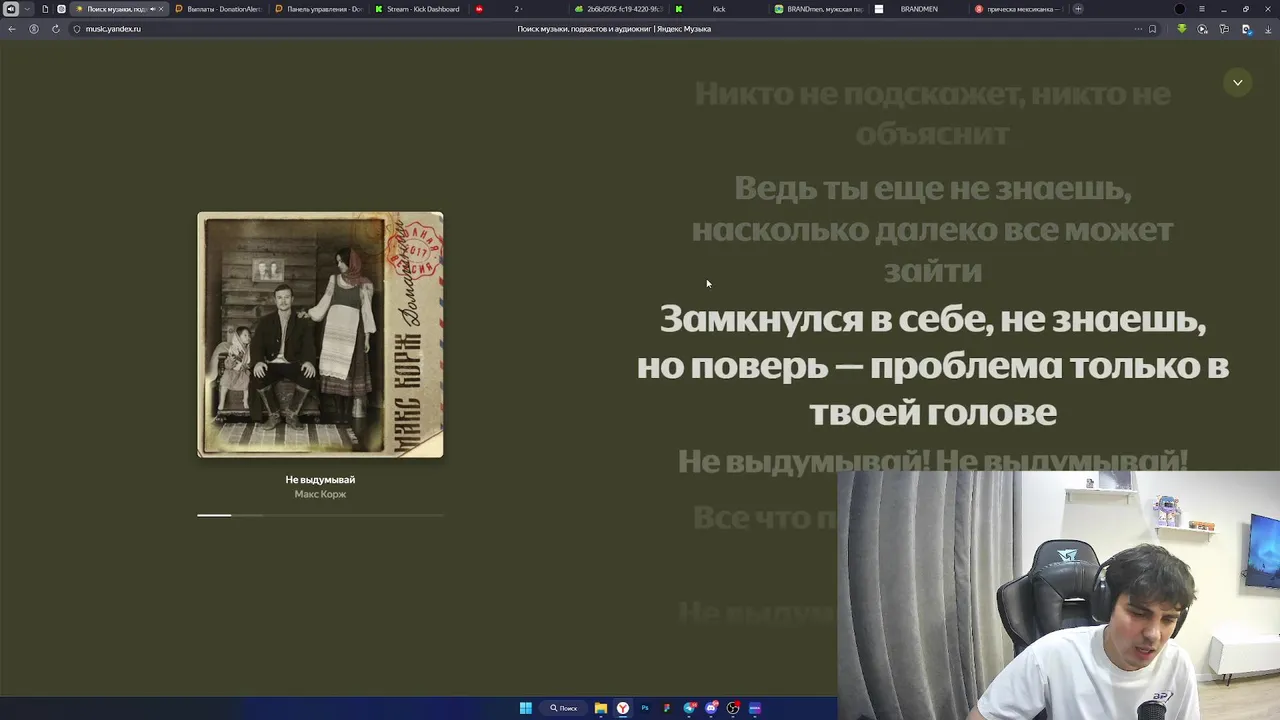Viewport: 1280px width, 720px height.
Task: Open OBS Studio from the taskbar
Action: coord(733,708)
